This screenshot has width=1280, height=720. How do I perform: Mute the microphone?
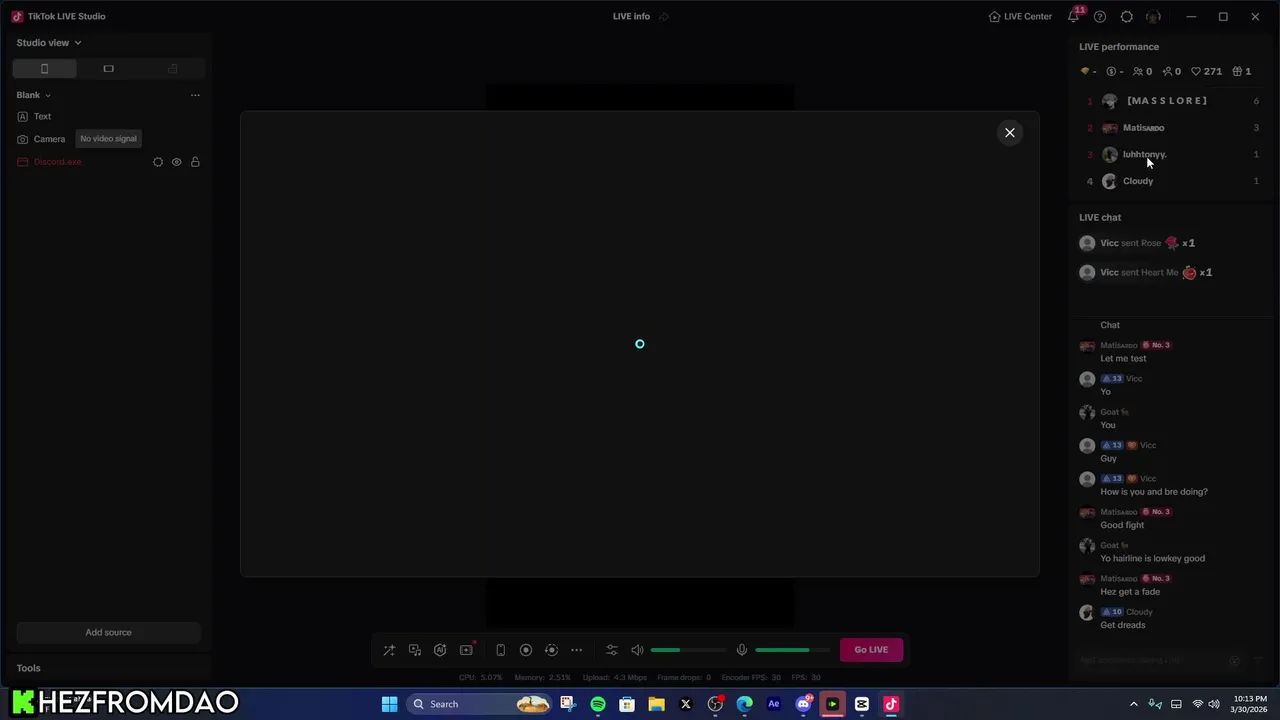coord(742,650)
